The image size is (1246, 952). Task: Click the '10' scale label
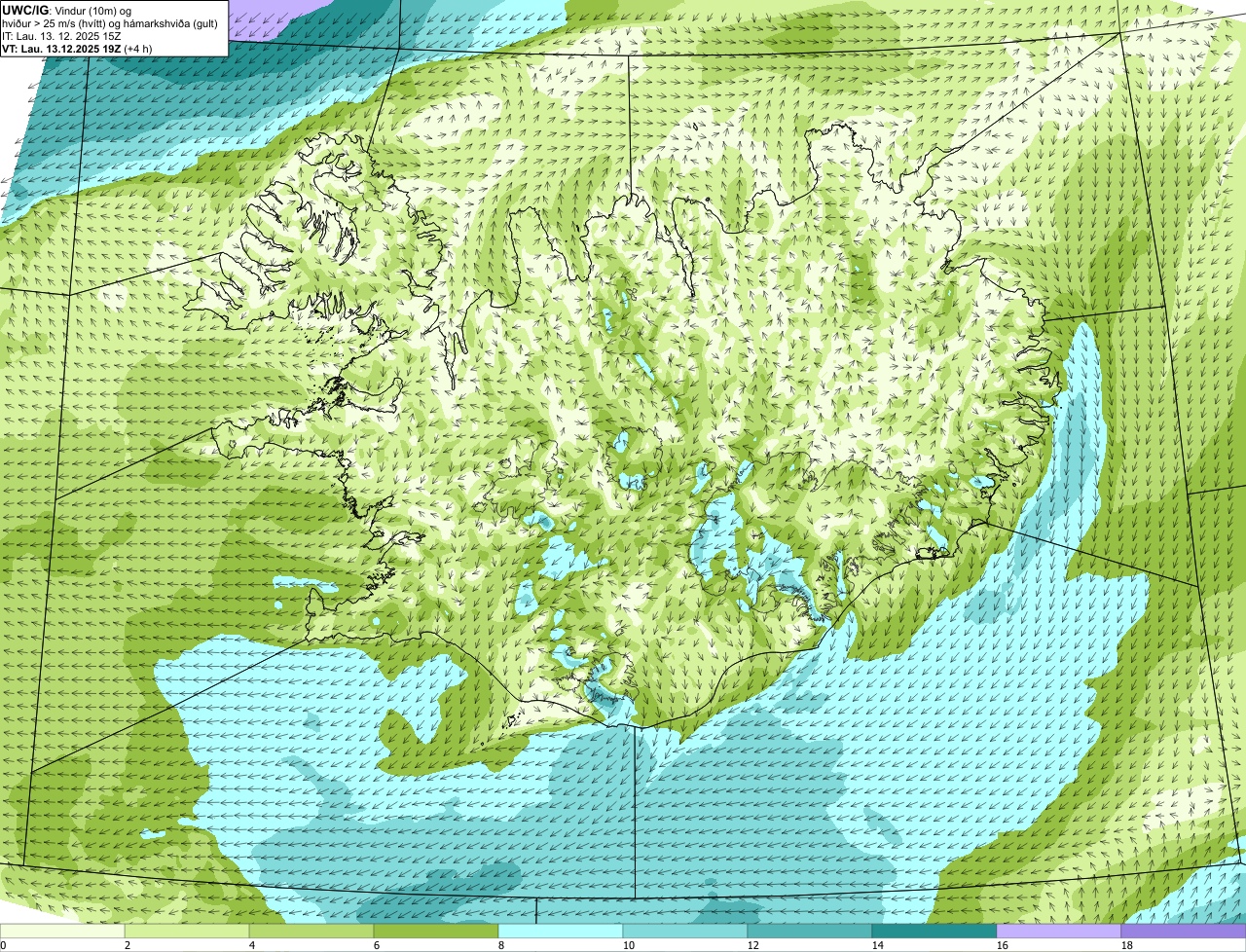tap(628, 945)
